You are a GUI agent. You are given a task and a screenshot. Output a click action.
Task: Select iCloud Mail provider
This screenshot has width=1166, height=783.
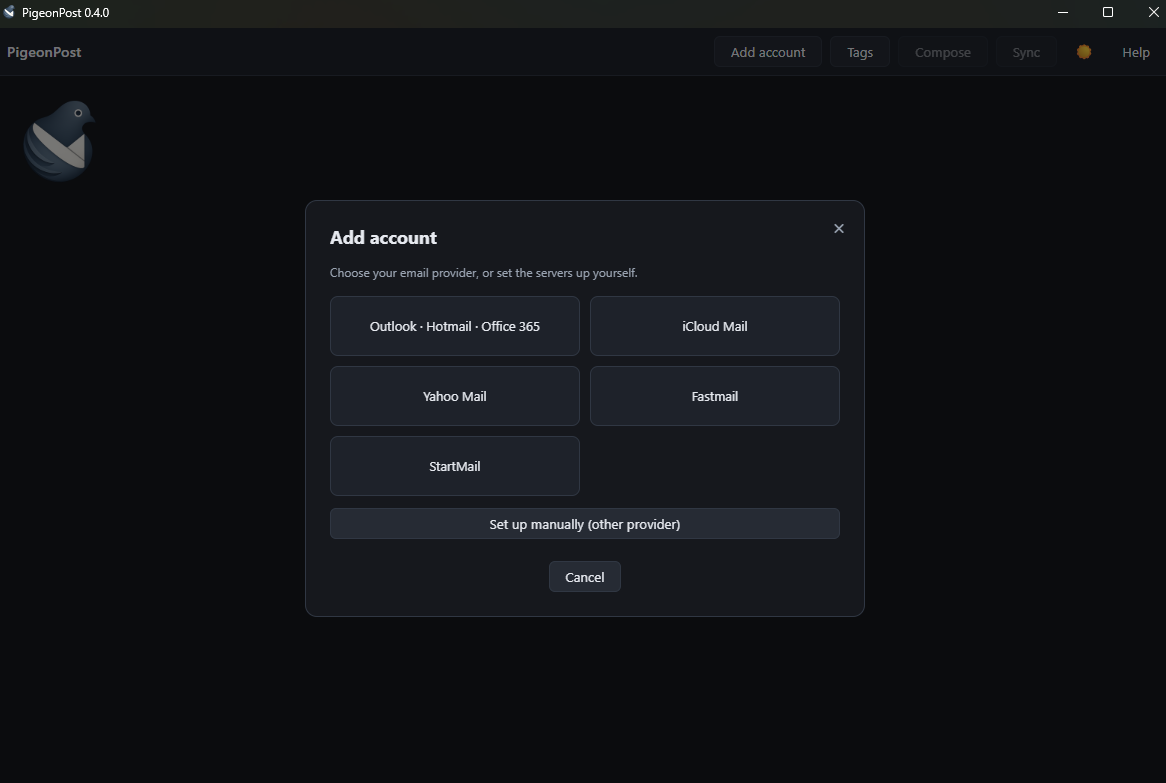click(715, 326)
